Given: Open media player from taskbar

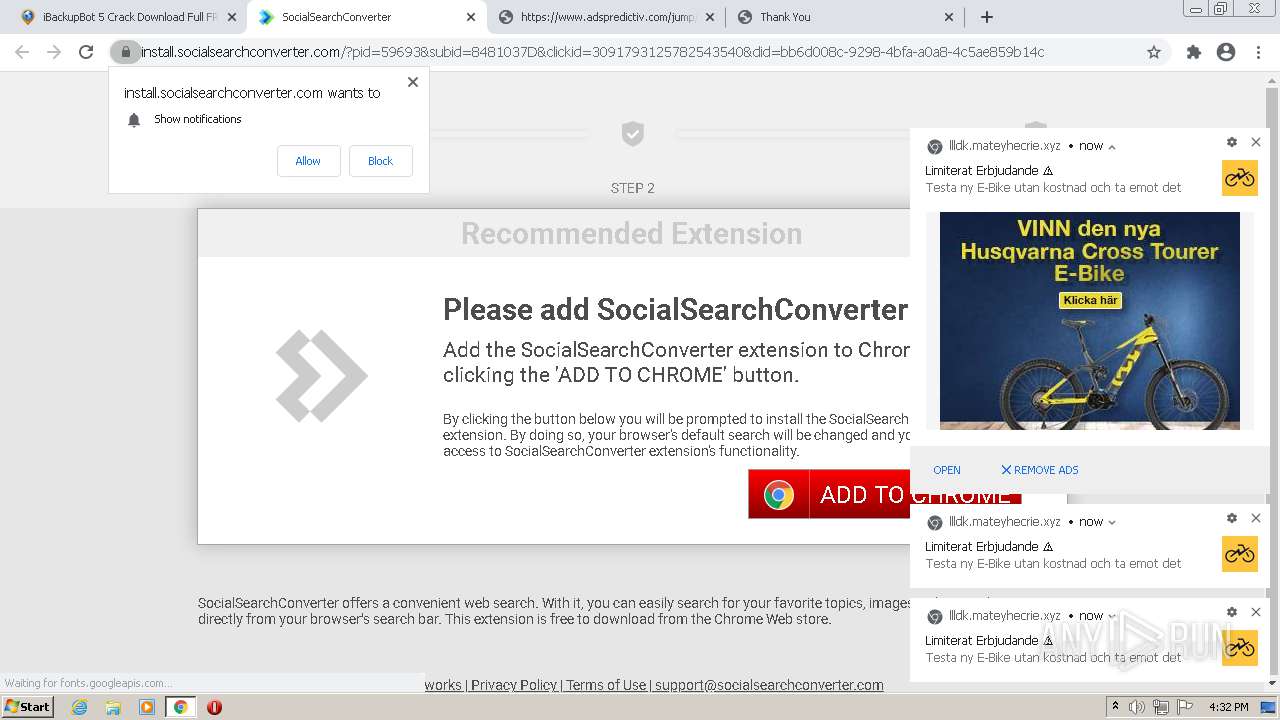Looking at the screenshot, I should click(x=147, y=707).
